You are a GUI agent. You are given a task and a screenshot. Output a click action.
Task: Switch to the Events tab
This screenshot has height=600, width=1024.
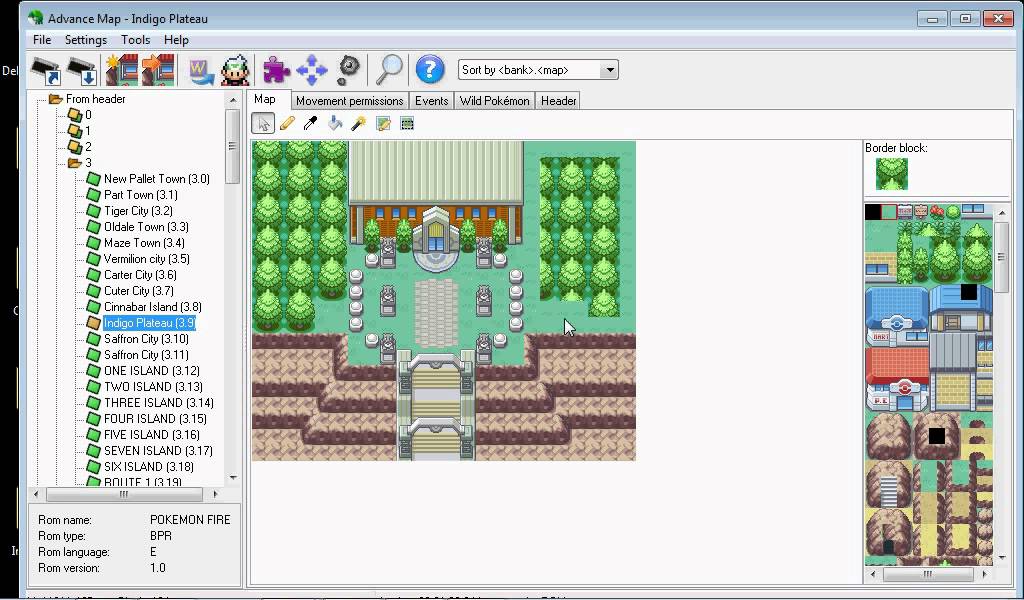[431, 101]
